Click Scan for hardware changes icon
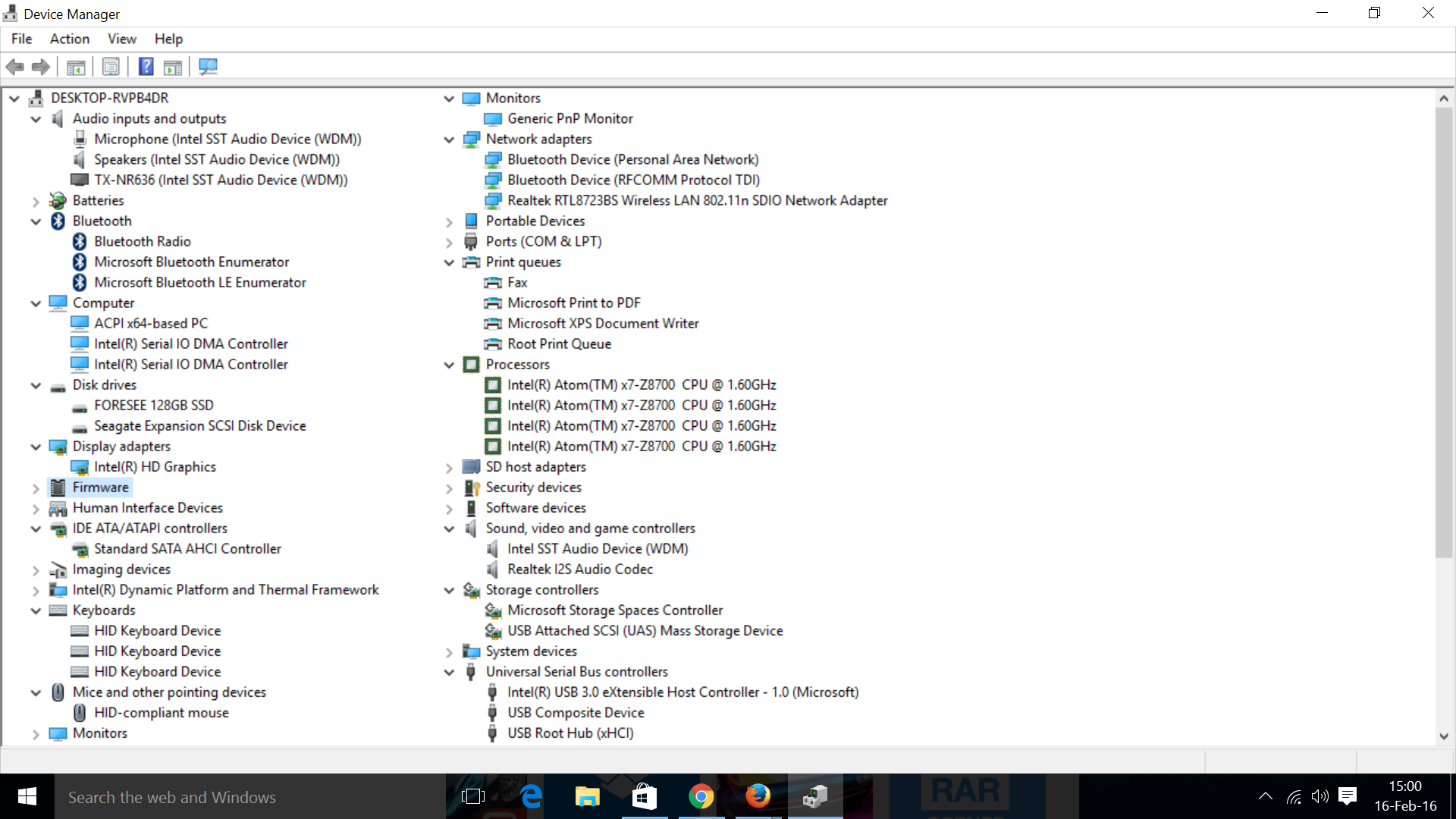The image size is (1456, 819). tap(208, 67)
